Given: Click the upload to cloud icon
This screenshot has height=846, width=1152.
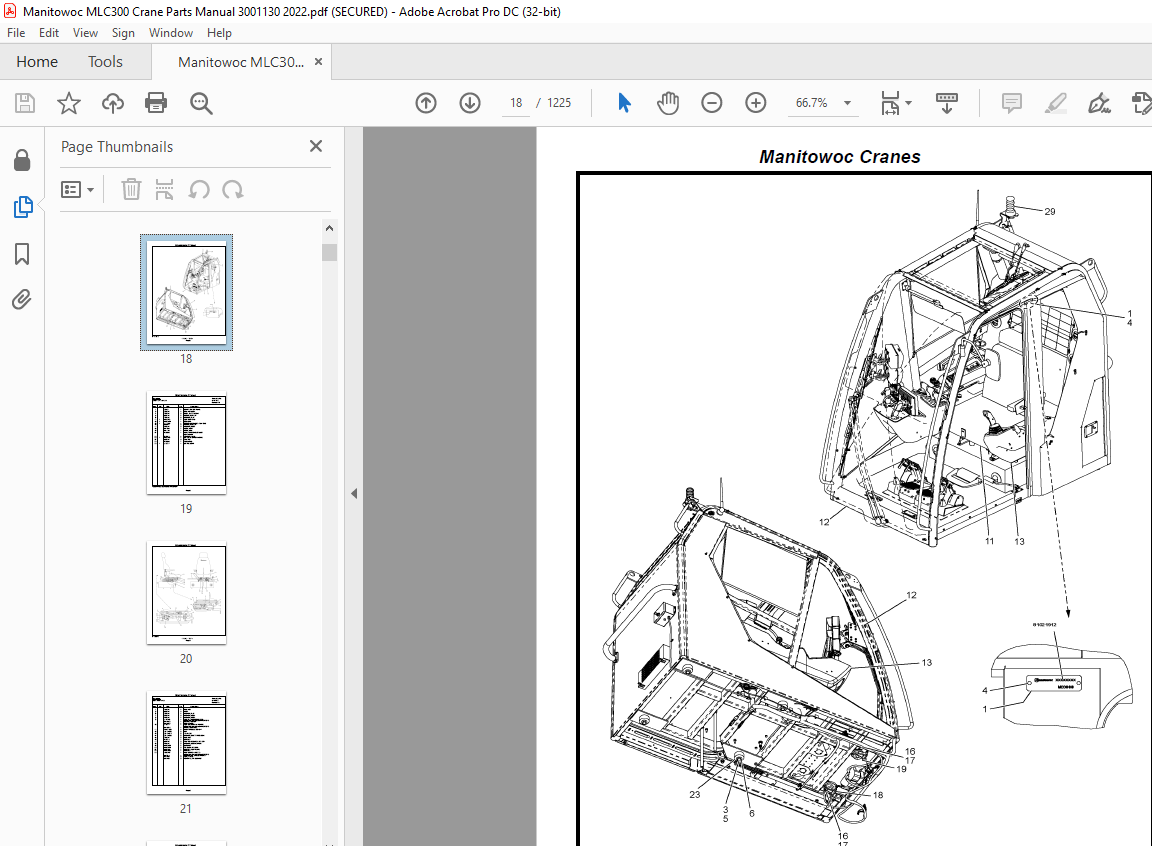Looking at the screenshot, I should click(112, 103).
